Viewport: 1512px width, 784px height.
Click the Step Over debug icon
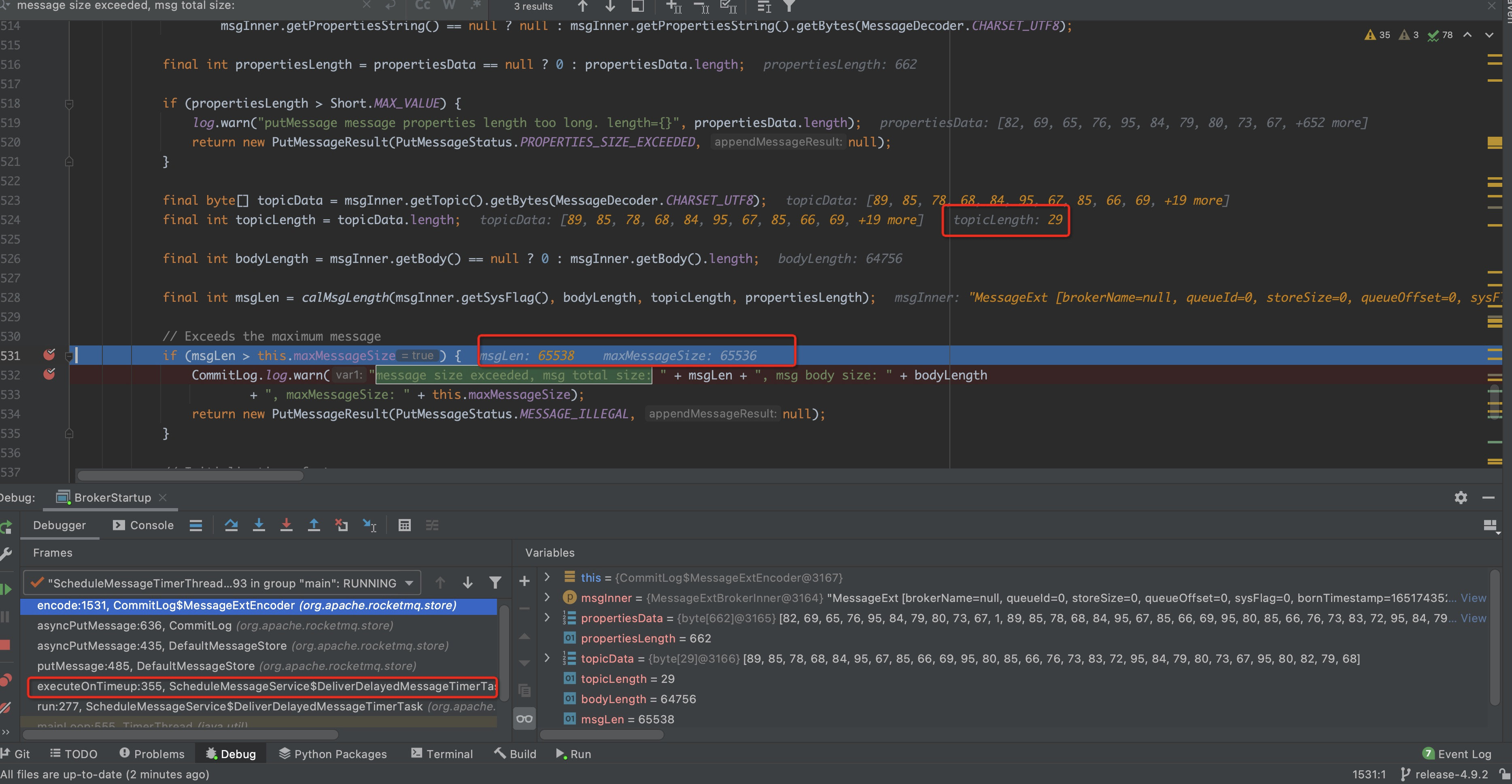point(231,525)
